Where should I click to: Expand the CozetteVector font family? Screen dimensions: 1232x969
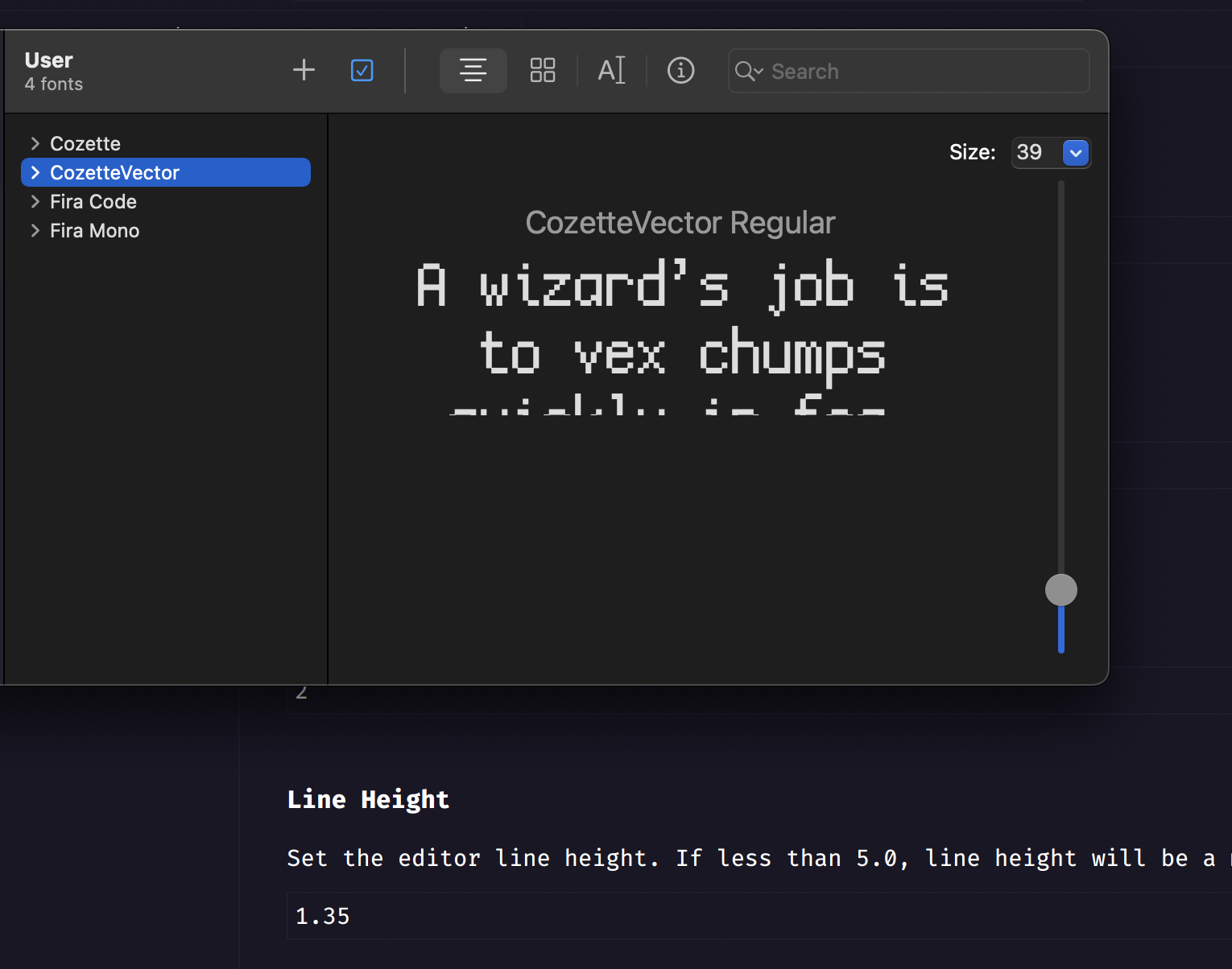click(x=35, y=171)
